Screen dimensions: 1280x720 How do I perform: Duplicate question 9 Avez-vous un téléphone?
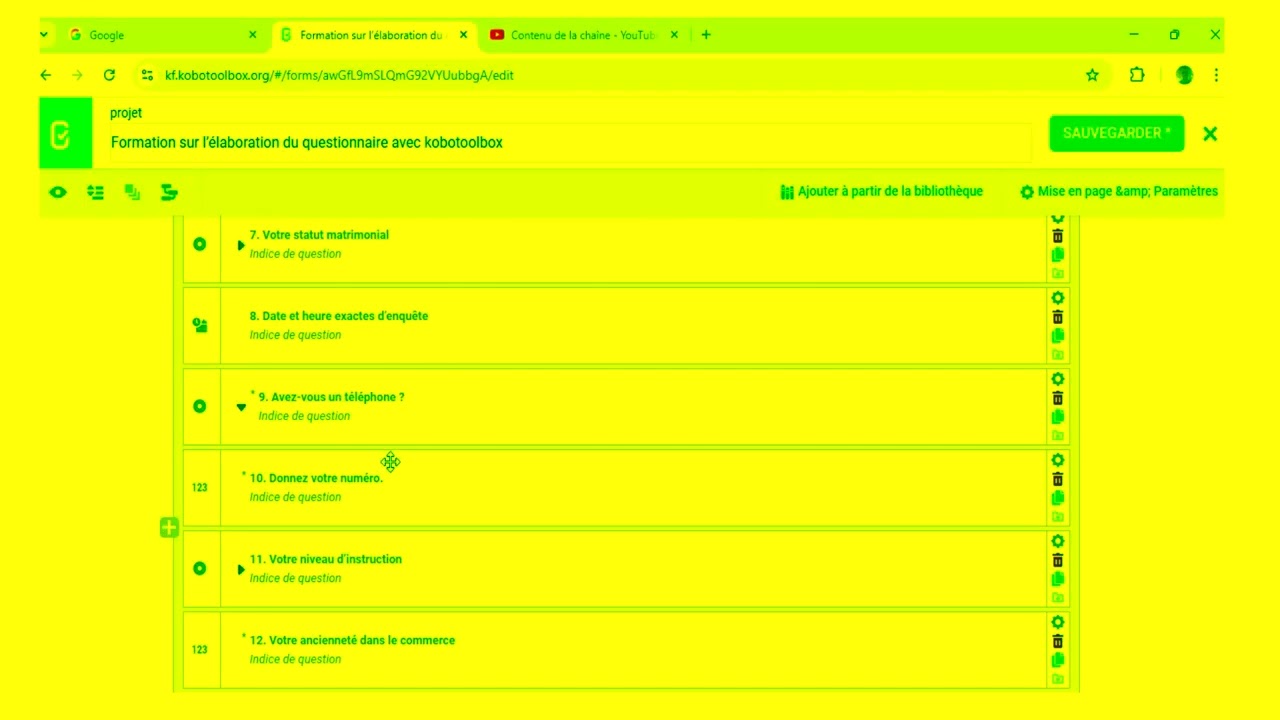tap(1058, 417)
